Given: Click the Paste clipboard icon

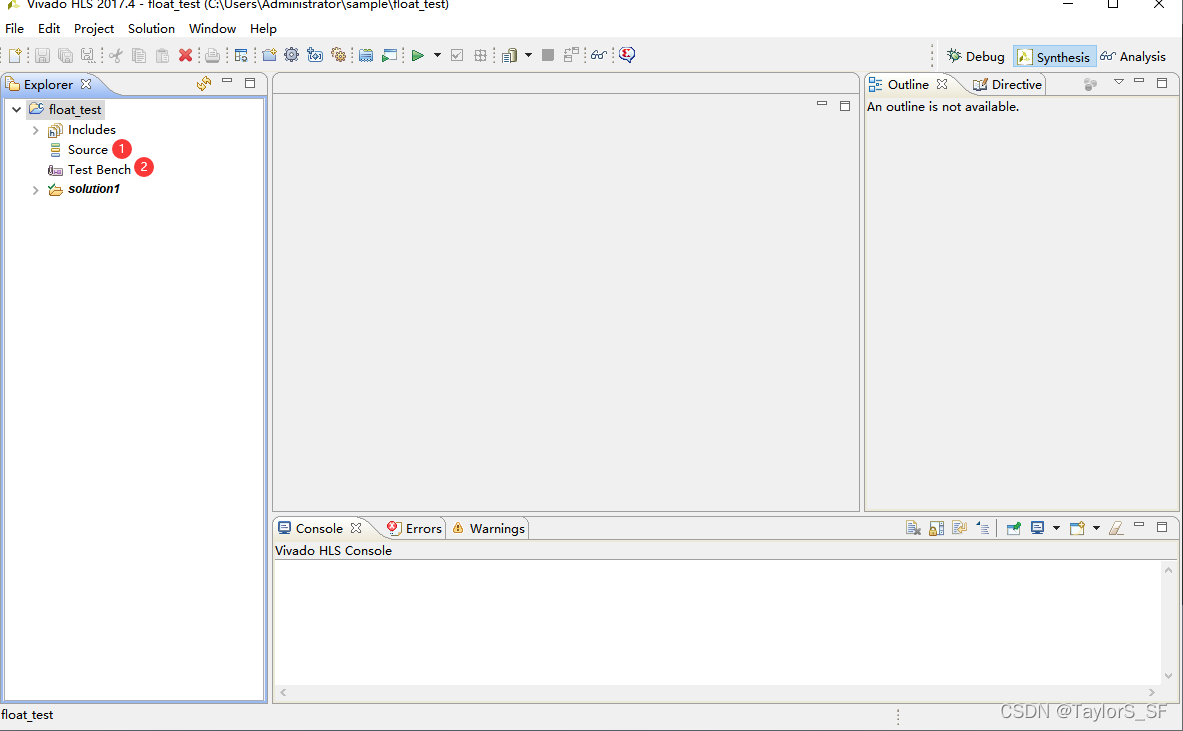Looking at the screenshot, I should coord(162,55).
